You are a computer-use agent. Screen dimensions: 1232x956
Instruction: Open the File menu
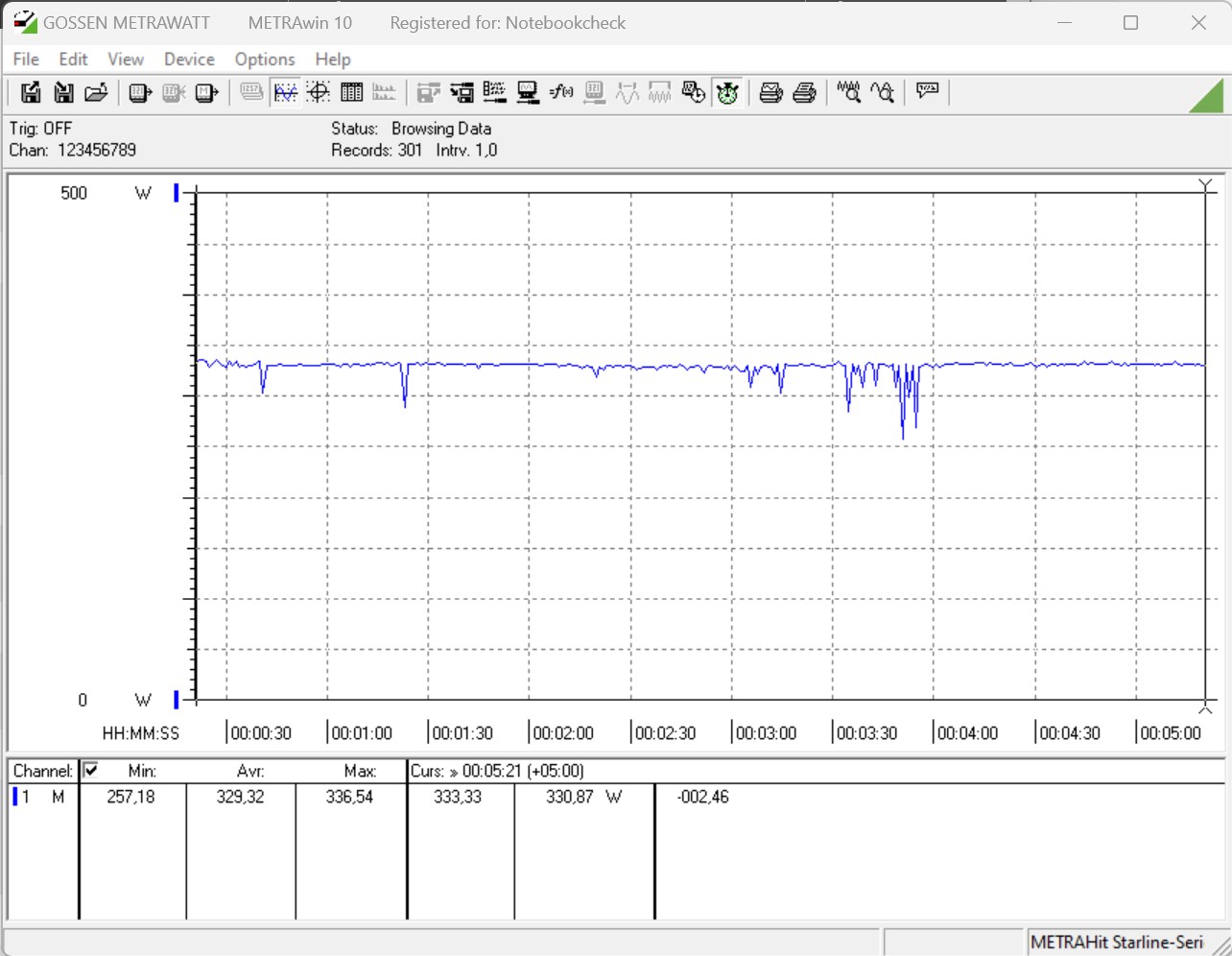(26, 60)
